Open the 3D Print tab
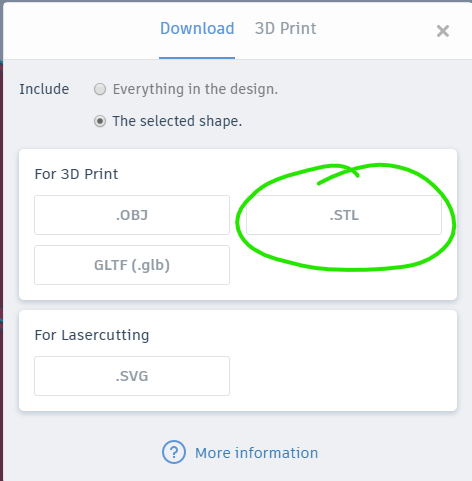The image size is (472, 481). tap(285, 28)
